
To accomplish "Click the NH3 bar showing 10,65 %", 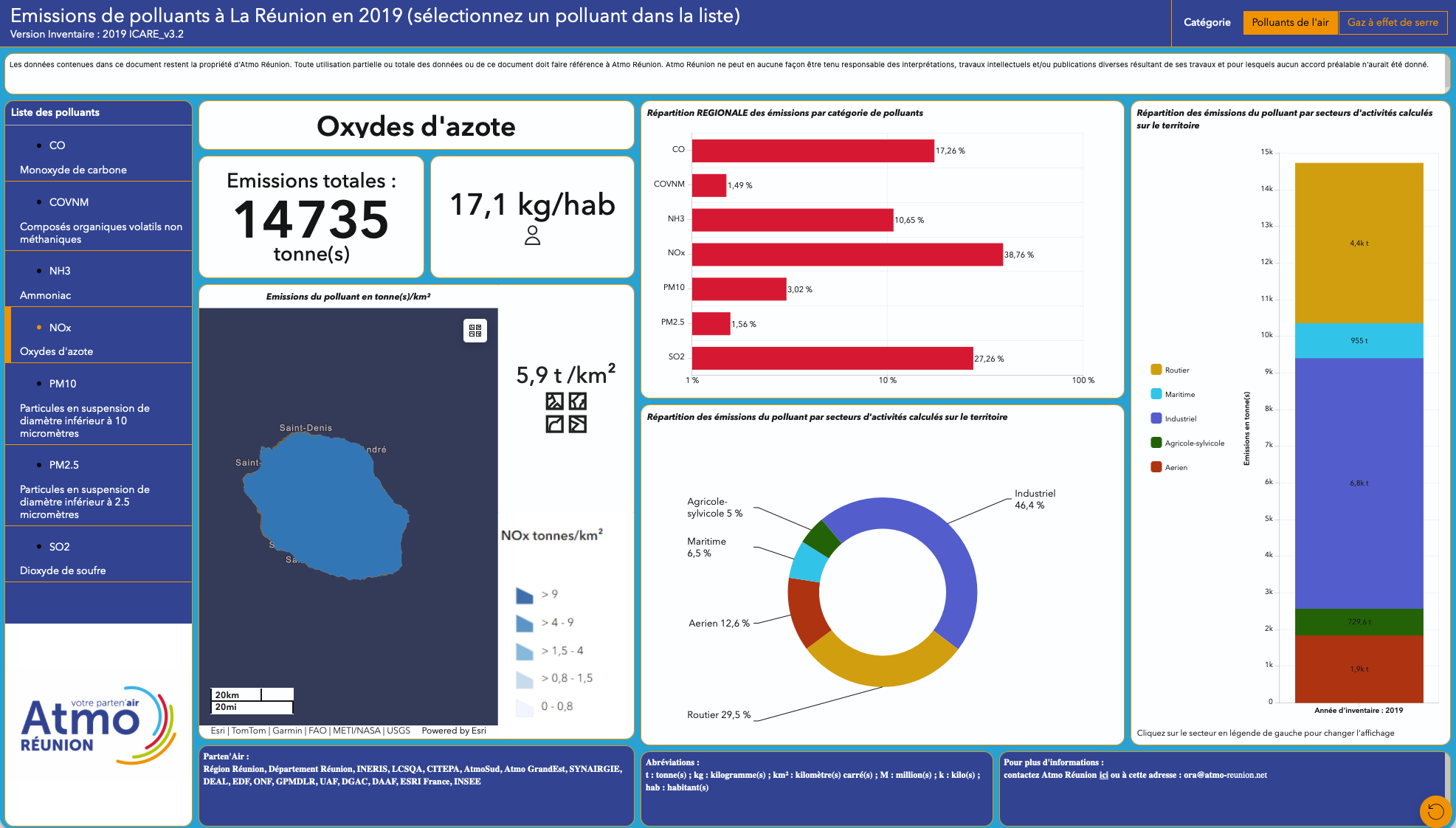I will 793,220.
